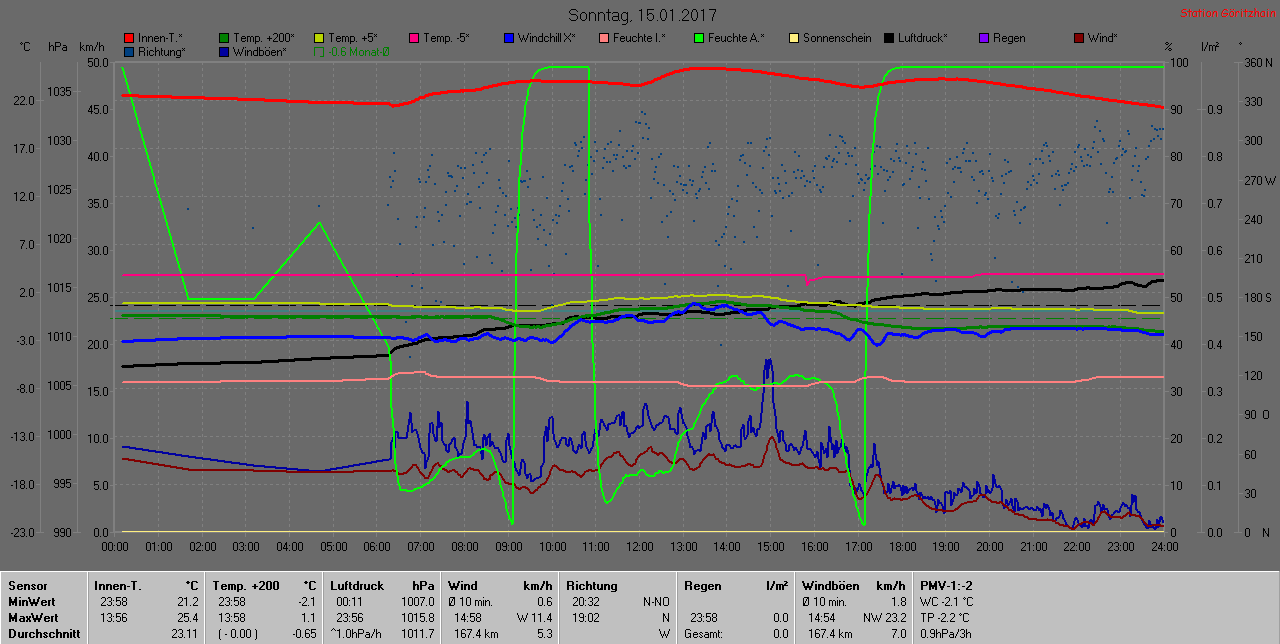
Task: Click the pink Temp. -5 legend swatch
Action: 414,38
